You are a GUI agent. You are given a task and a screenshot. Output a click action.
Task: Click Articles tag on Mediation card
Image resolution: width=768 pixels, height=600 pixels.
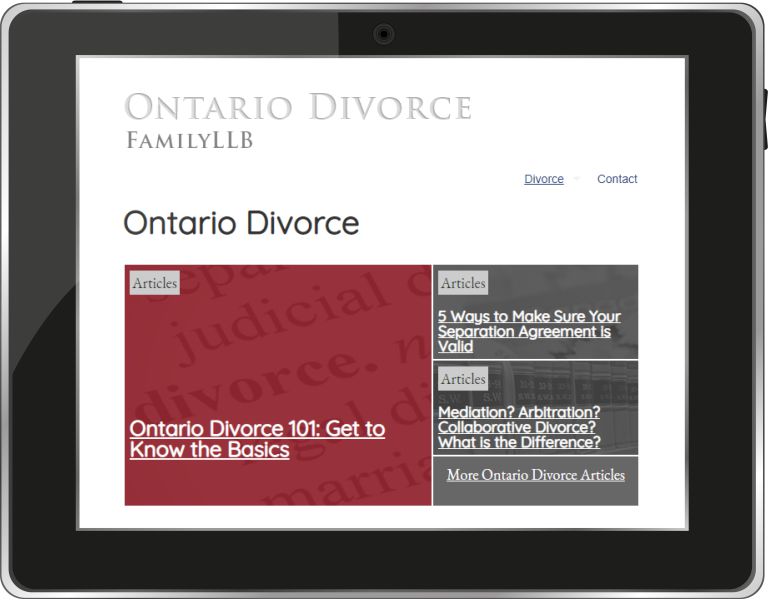pyautogui.click(x=463, y=379)
